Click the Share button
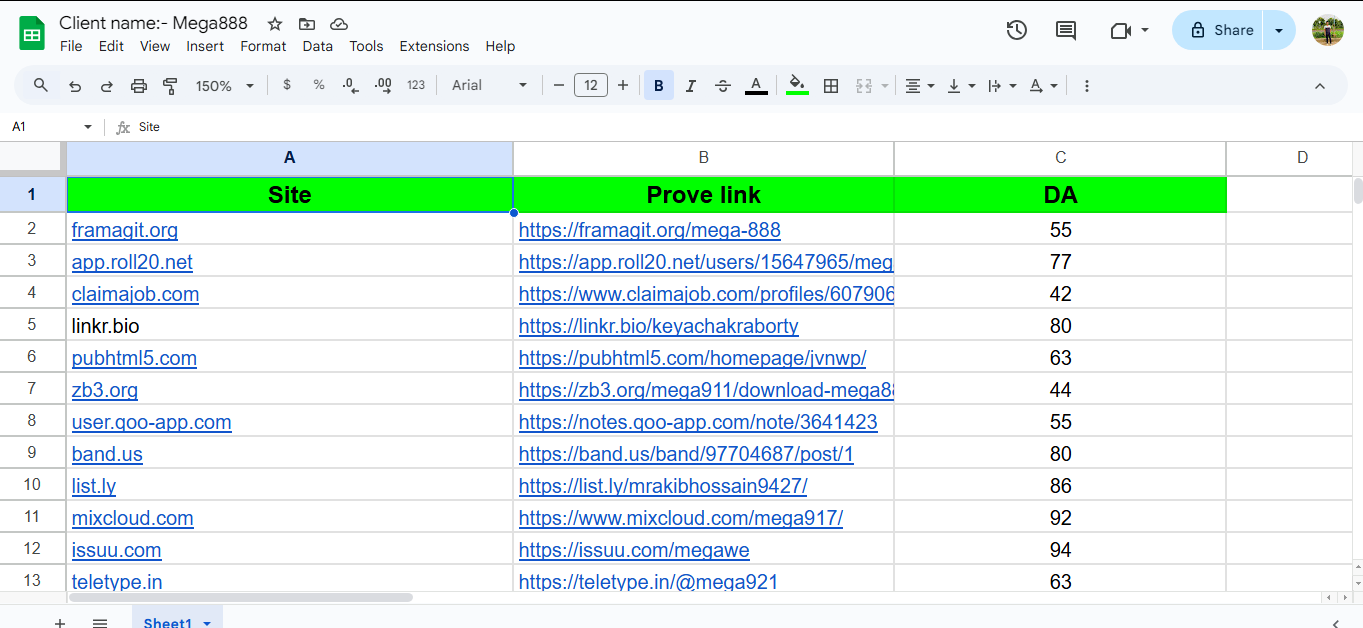This screenshot has width=1363, height=628. click(1218, 30)
